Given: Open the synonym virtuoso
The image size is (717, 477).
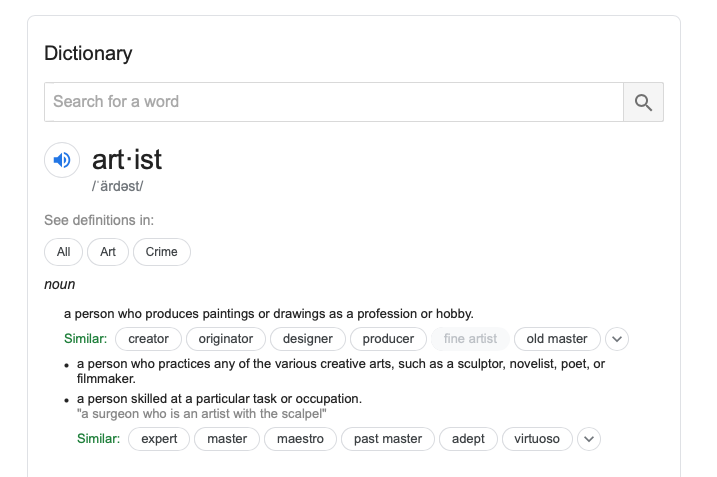Looking at the screenshot, I should pyautogui.click(x=537, y=439).
